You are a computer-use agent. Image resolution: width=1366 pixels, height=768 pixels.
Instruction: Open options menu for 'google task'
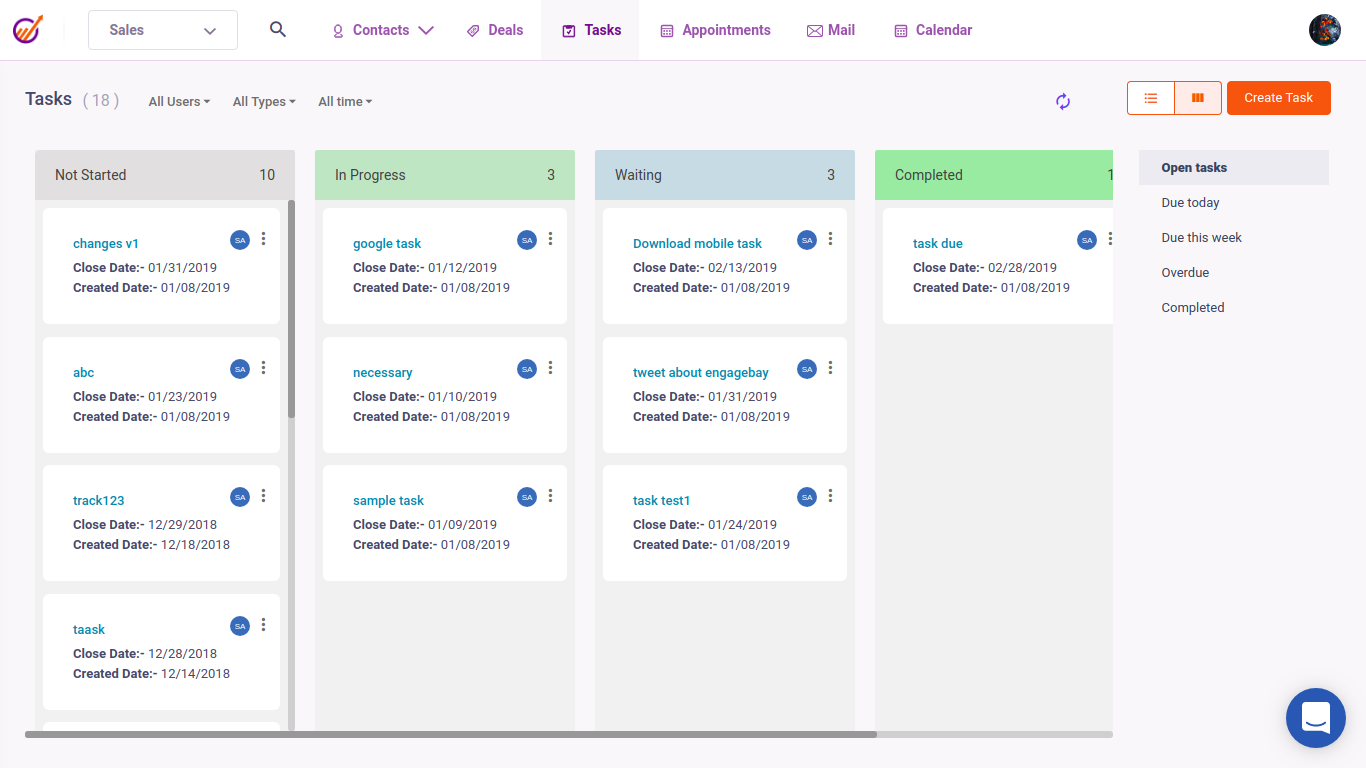(x=550, y=240)
